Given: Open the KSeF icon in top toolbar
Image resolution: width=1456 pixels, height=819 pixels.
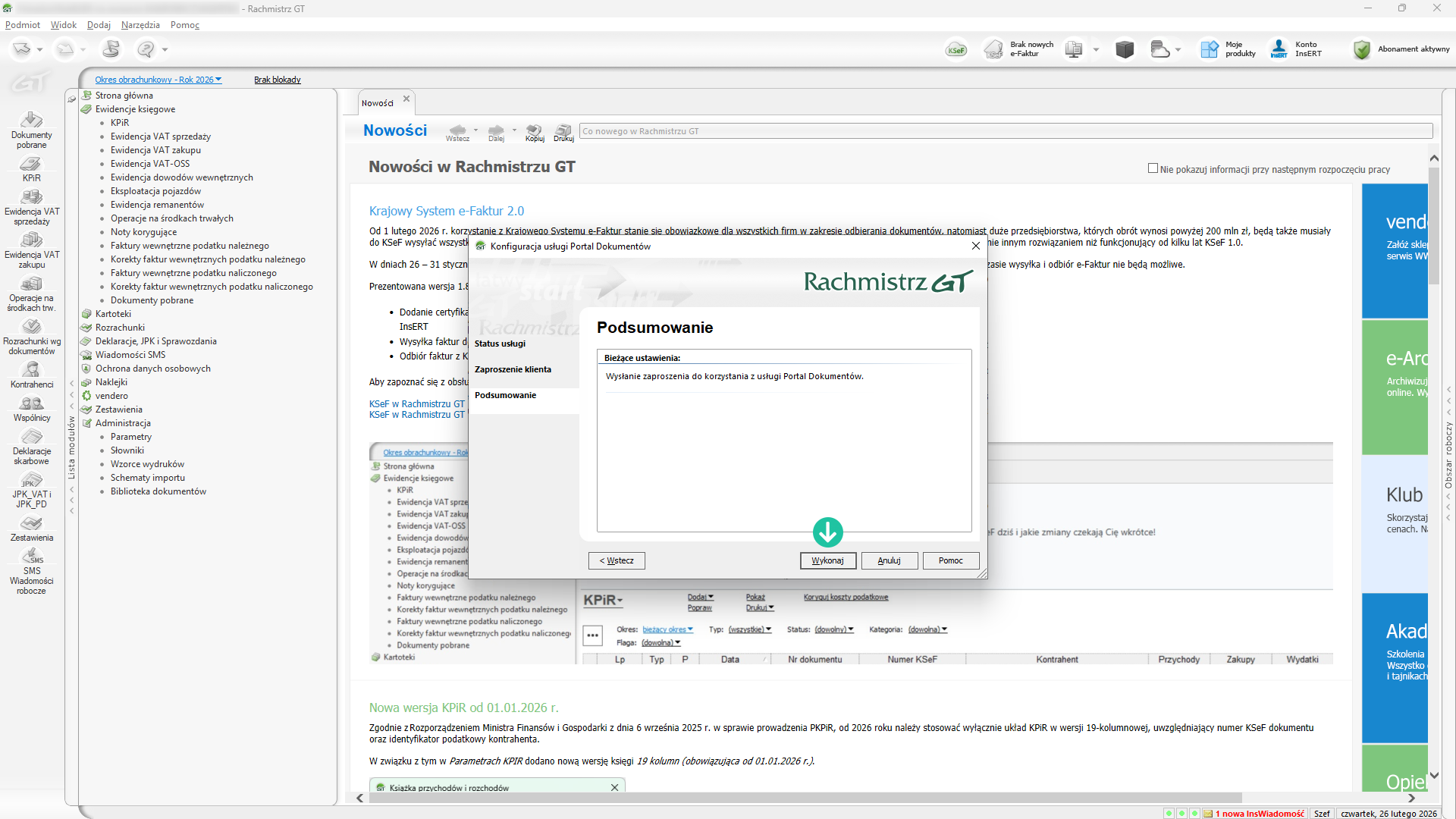Looking at the screenshot, I should pos(955,50).
